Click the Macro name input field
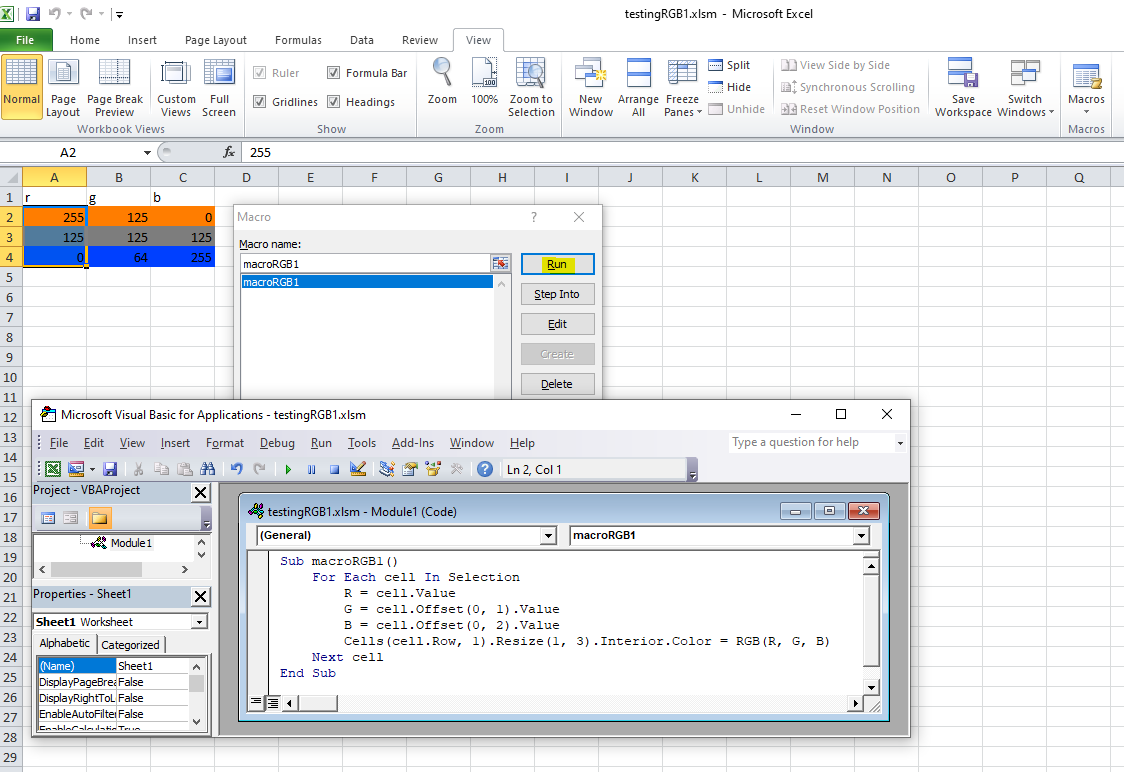Screen dimensions: 1124x772 point(366,264)
